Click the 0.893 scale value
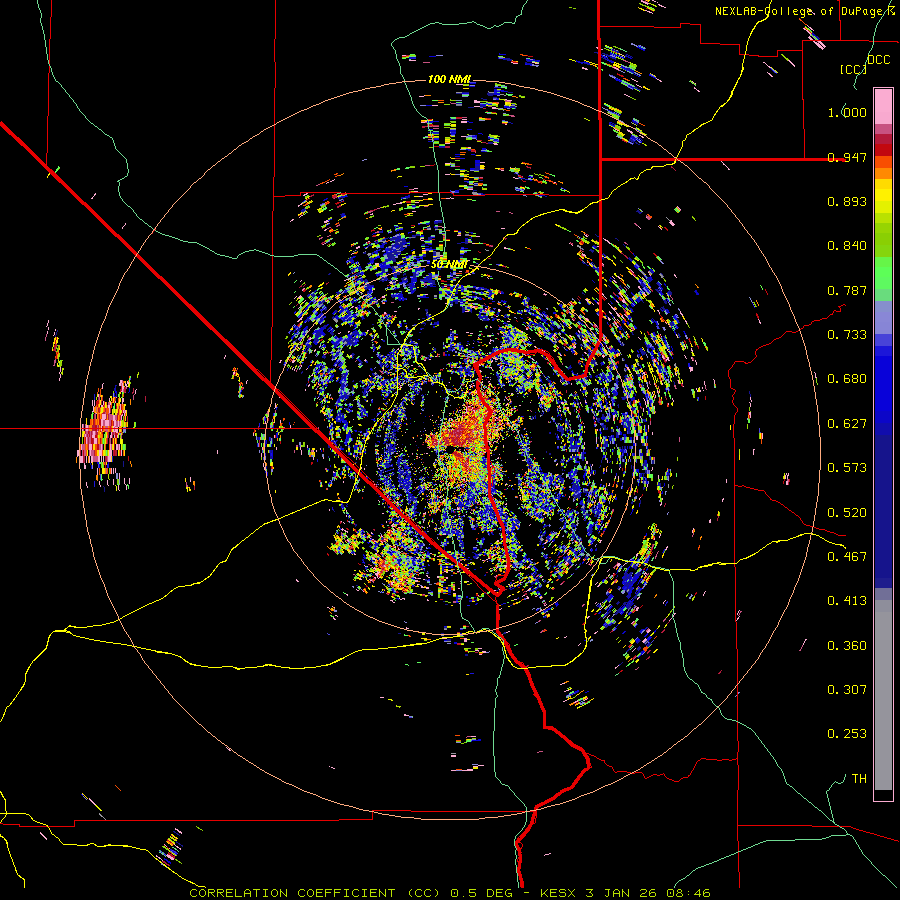 [x=847, y=201]
